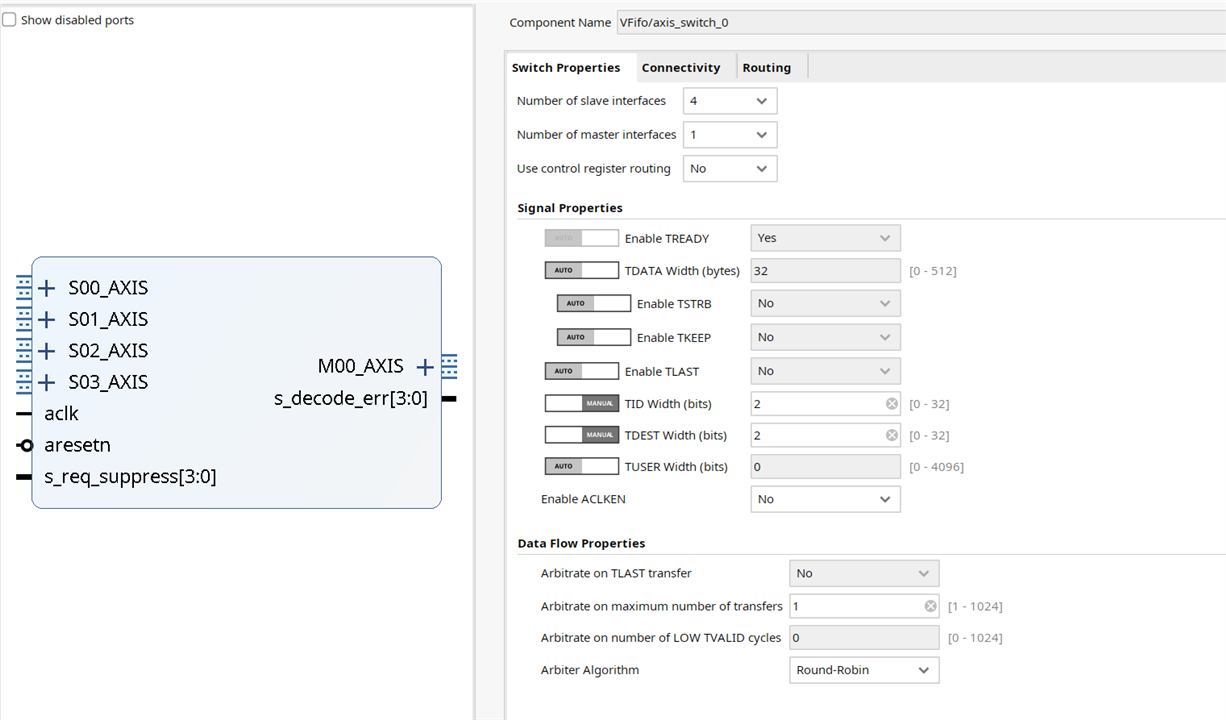The height and width of the screenshot is (720, 1226).
Task: Switch to the Connectivity tab
Action: (x=681, y=68)
